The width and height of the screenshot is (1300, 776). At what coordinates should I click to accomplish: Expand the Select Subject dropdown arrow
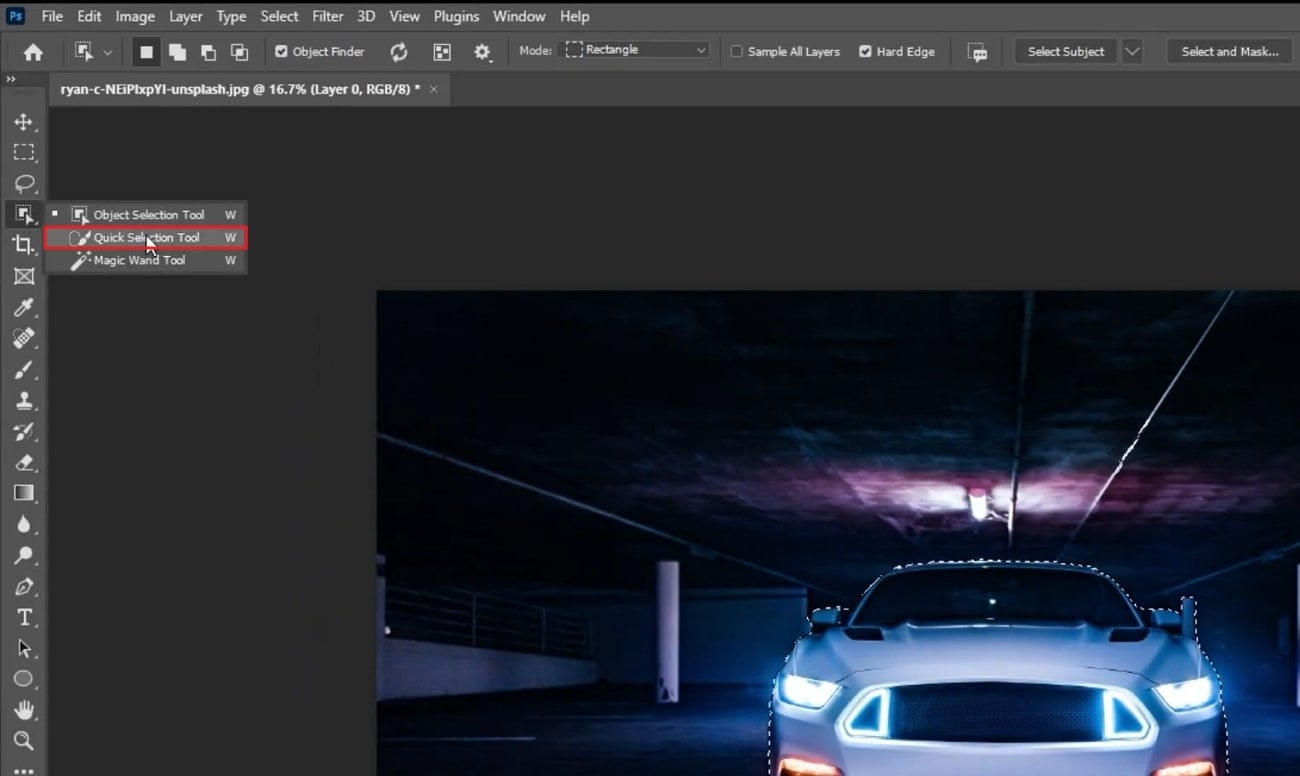(1132, 52)
